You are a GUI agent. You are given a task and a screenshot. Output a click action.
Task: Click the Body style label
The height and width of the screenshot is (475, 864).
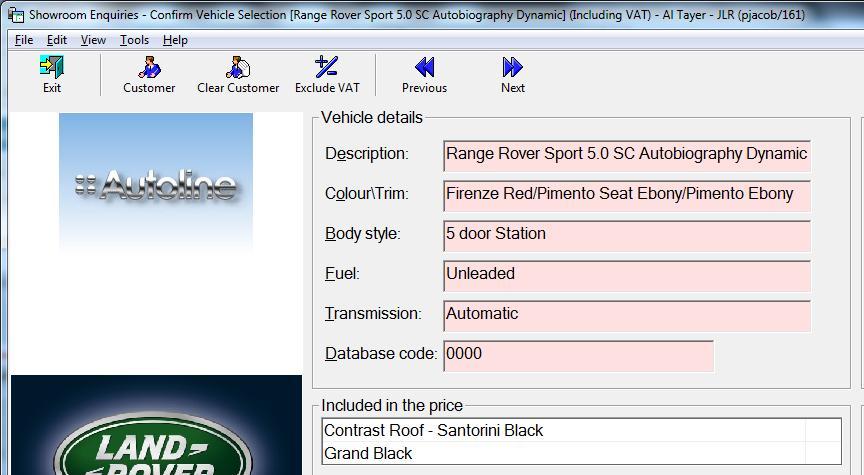[363, 234]
